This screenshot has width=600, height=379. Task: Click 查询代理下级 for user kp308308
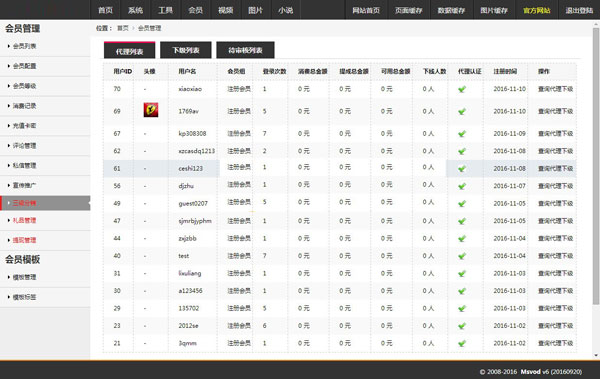555,134
